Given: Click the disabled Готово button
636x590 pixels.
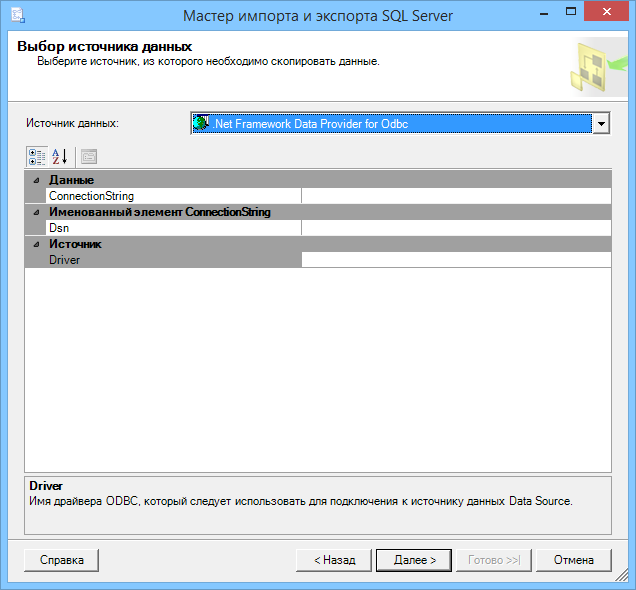Looking at the screenshot, I should pos(494,560).
